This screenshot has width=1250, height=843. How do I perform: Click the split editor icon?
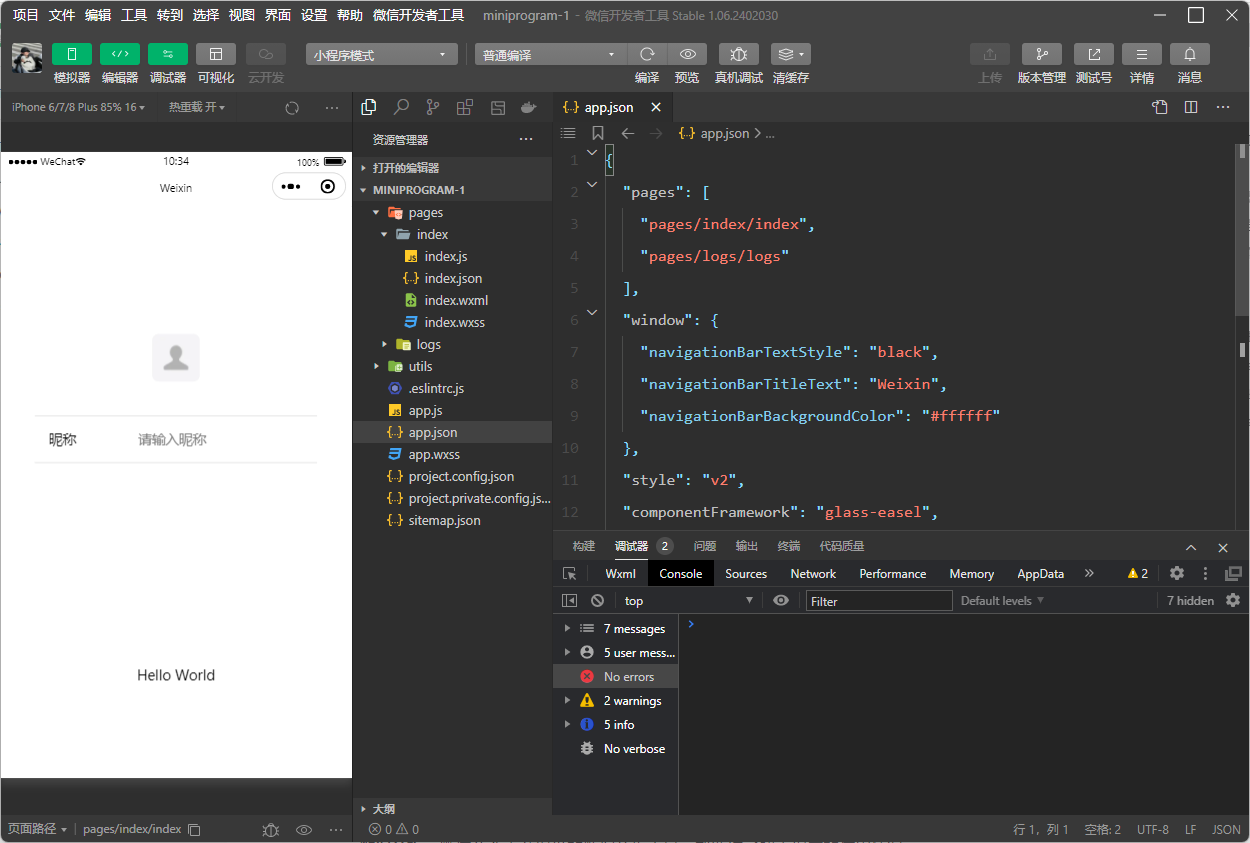1191,108
